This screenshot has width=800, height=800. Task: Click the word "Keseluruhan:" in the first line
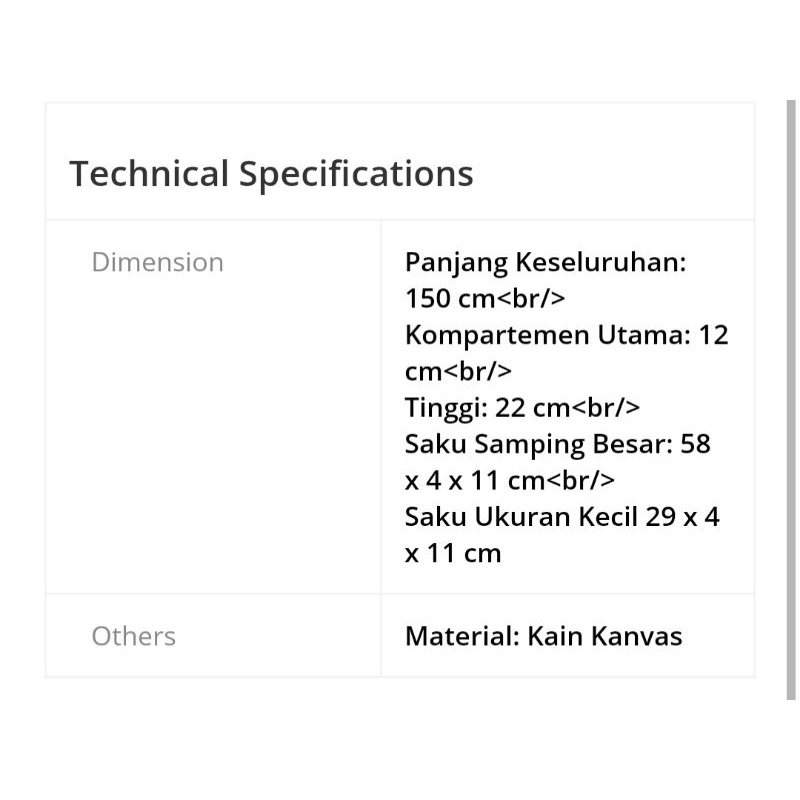coord(601,263)
